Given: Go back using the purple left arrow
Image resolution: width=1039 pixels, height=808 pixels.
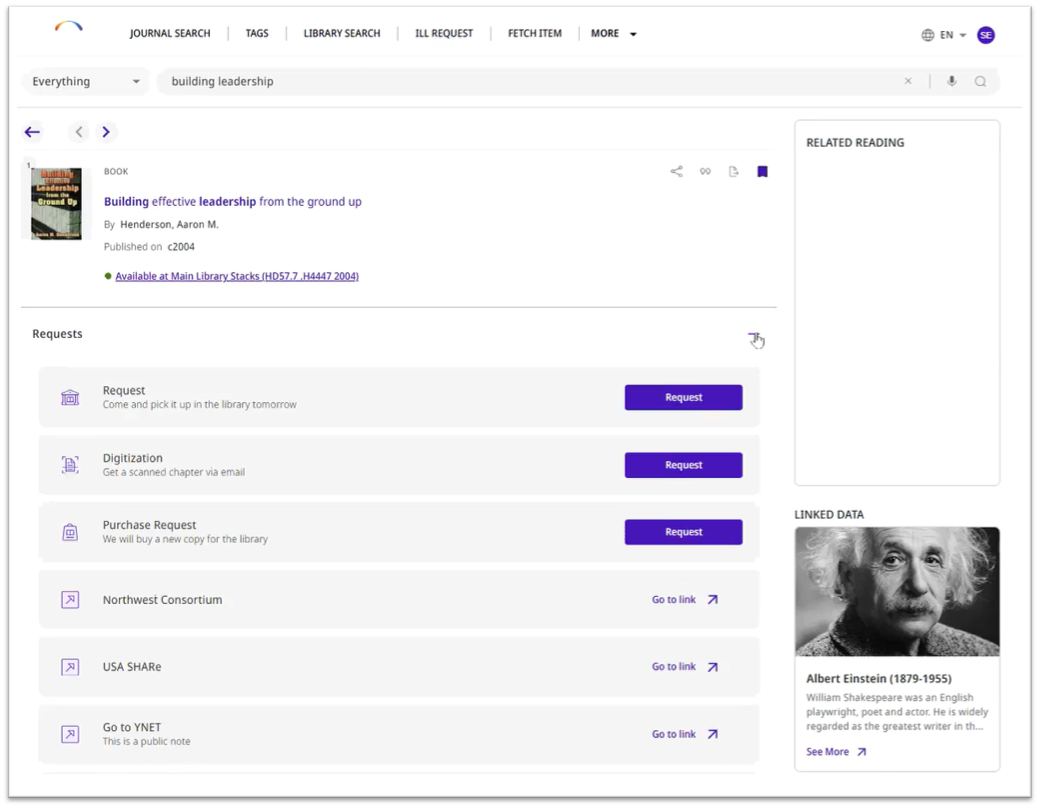Looking at the screenshot, I should point(32,132).
